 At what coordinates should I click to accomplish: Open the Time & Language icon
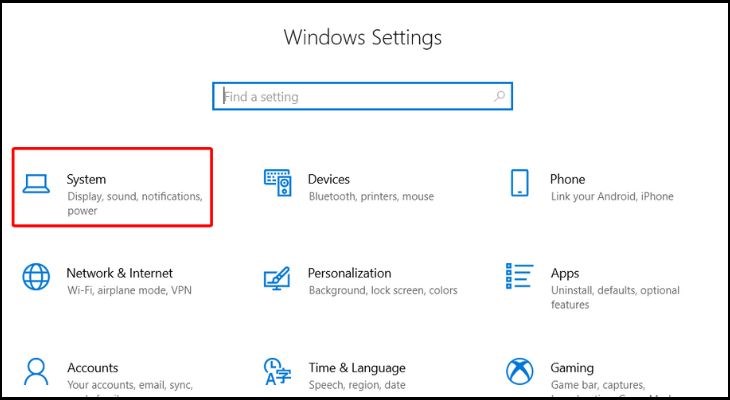click(x=278, y=370)
